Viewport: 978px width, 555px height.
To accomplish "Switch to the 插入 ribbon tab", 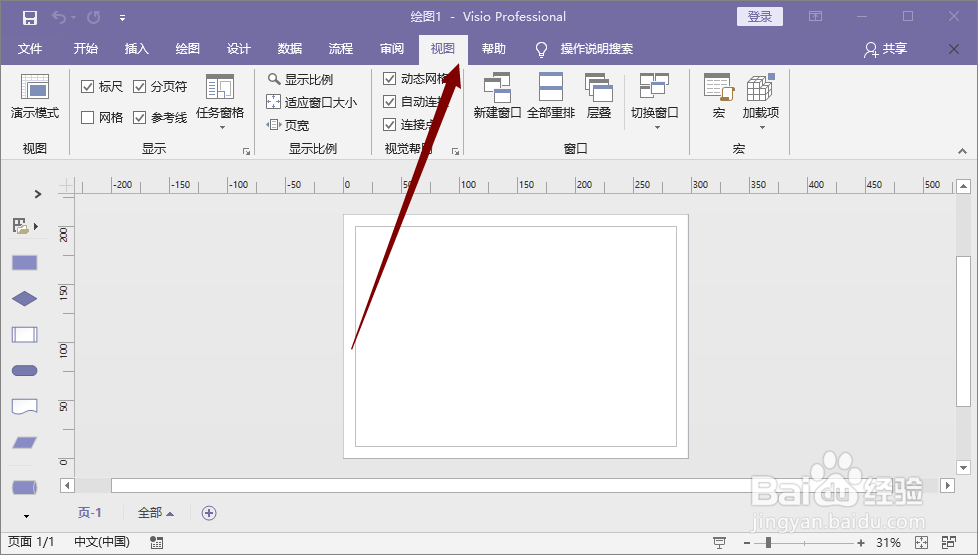I will [x=137, y=49].
